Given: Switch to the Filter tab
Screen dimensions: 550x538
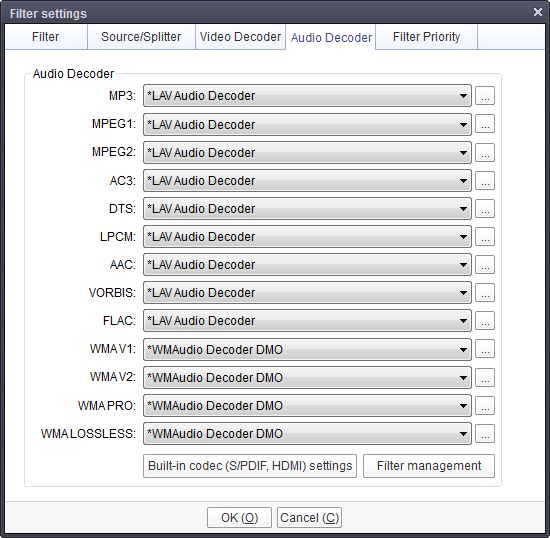Looking at the screenshot, I should 46,37.
